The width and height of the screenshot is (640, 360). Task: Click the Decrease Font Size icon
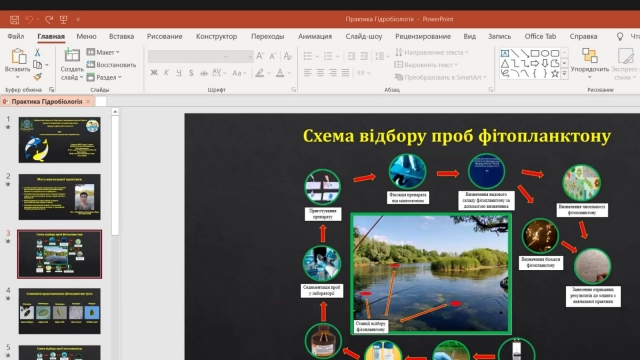pyautogui.click(x=273, y=56)
